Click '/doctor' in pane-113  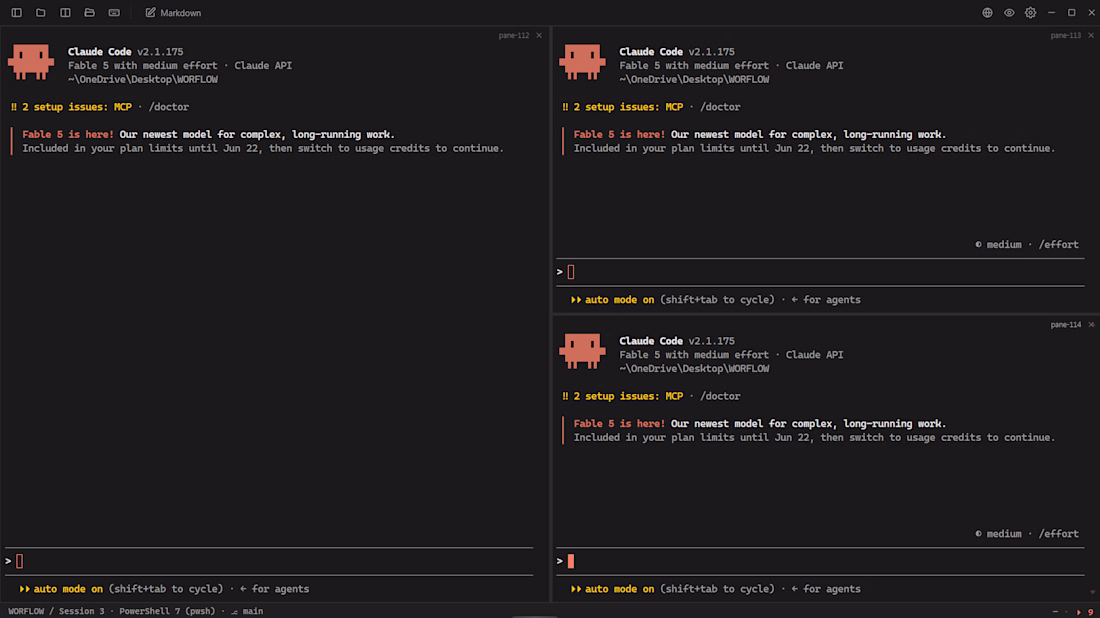[x=720, y=107]
